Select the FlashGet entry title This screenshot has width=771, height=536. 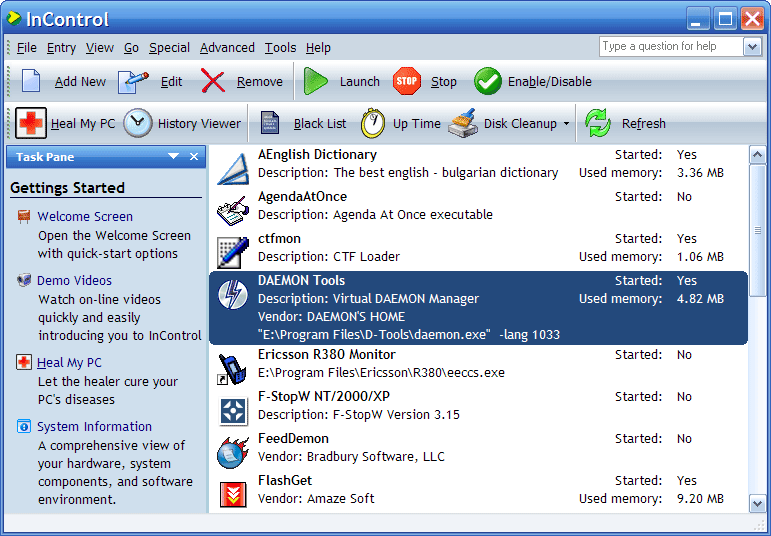[285, 480]
